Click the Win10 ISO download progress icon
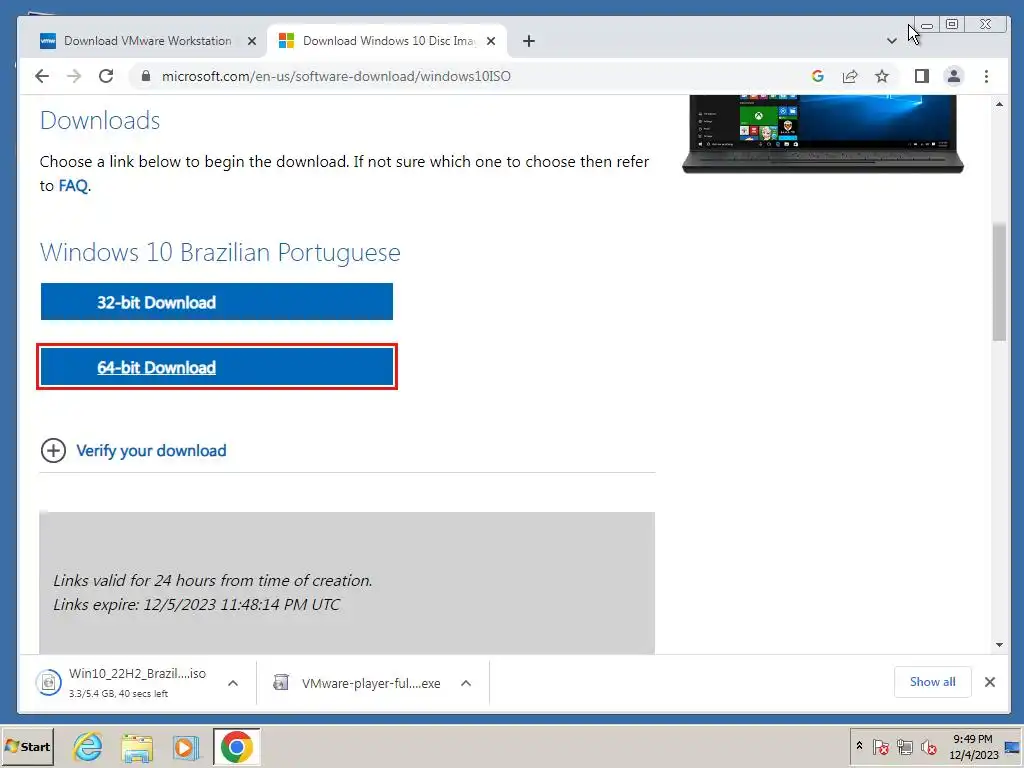The width and height of the screenshot is (1024, 768). [x=48, y=683]
